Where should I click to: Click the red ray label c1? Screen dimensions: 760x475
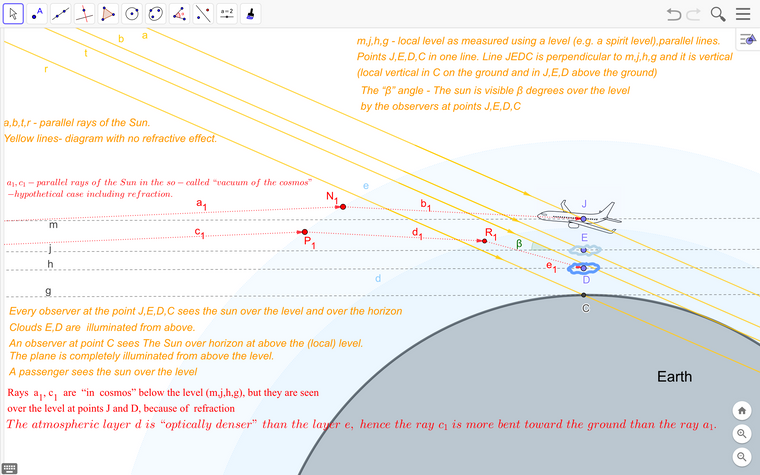199,233
